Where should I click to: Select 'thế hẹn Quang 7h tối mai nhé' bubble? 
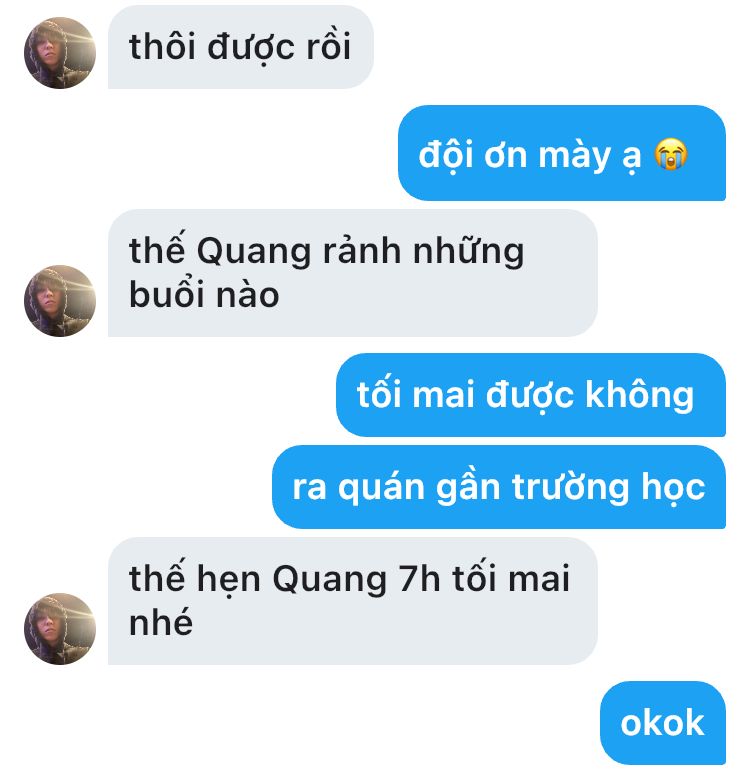click(x=353, y=601)
